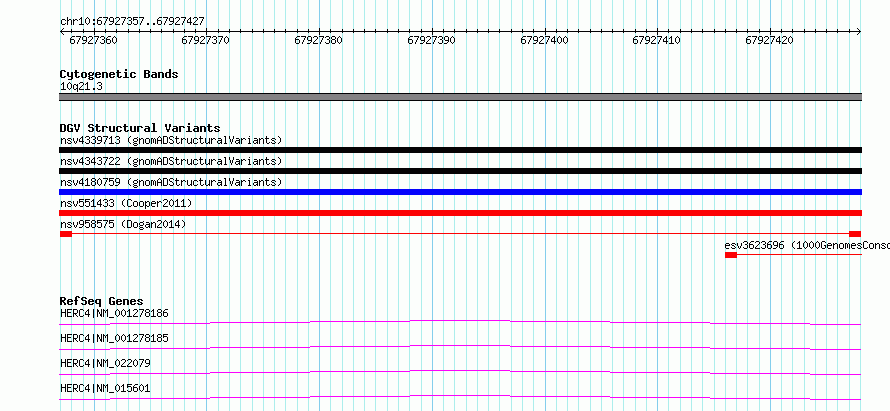This screenshot has height=411, width=890.
Task: Click the blue bar for nsv4180759
Action: 460,192
